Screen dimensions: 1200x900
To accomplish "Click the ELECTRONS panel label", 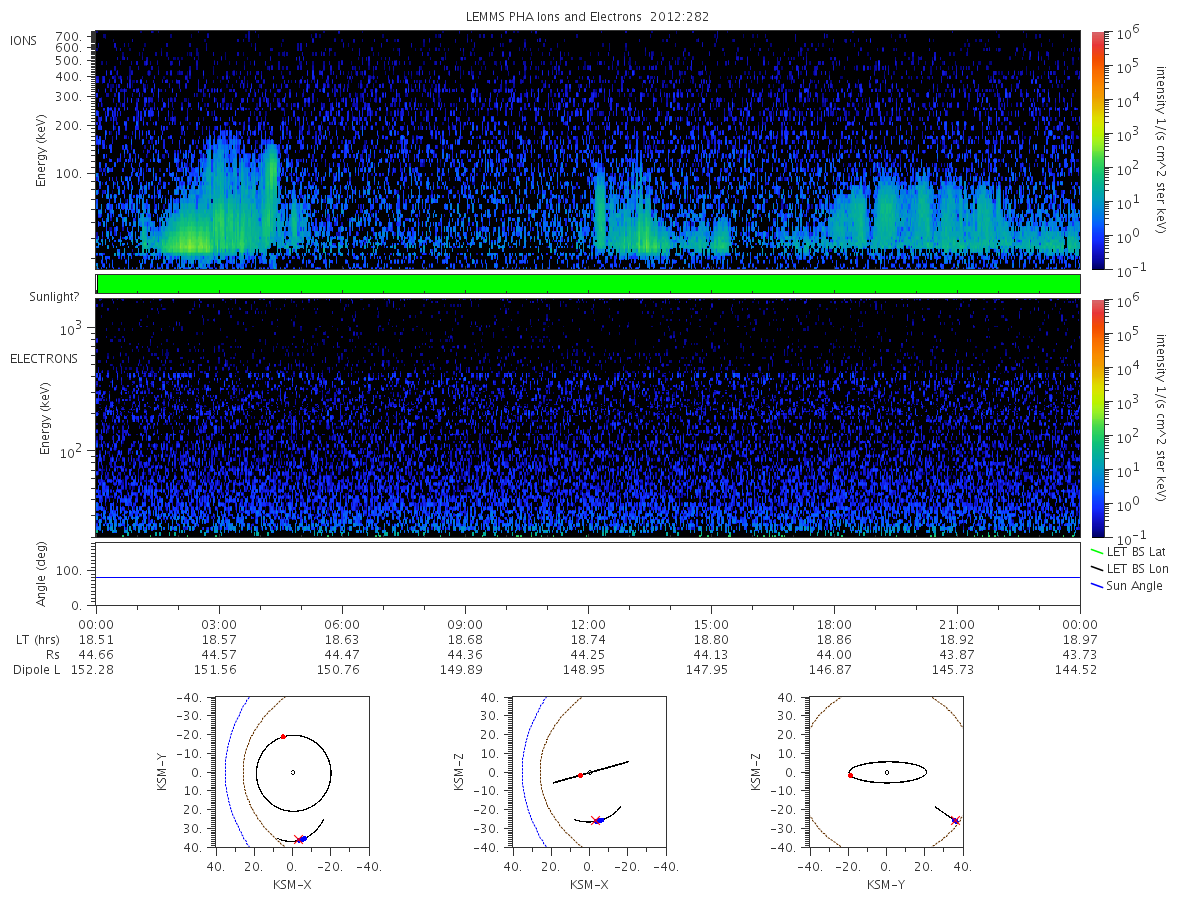I will (43, 358).
